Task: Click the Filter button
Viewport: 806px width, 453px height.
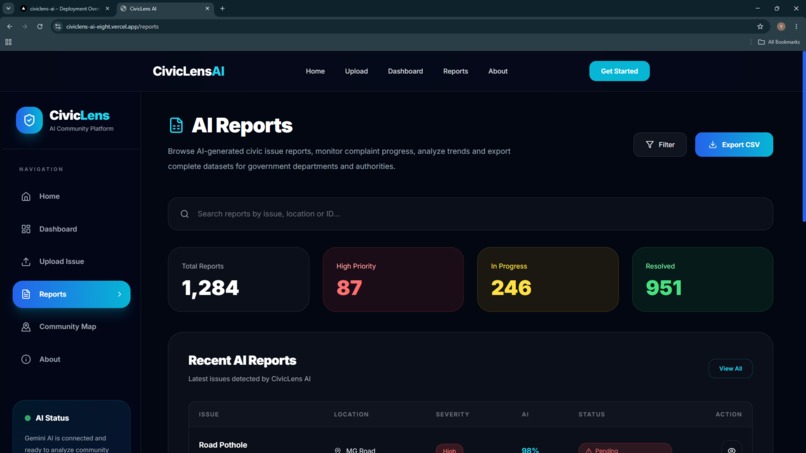Action: [x=660, y=144]
